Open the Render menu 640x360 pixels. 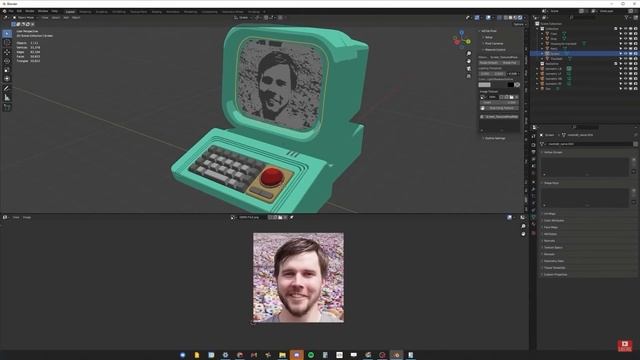[29, 11]
